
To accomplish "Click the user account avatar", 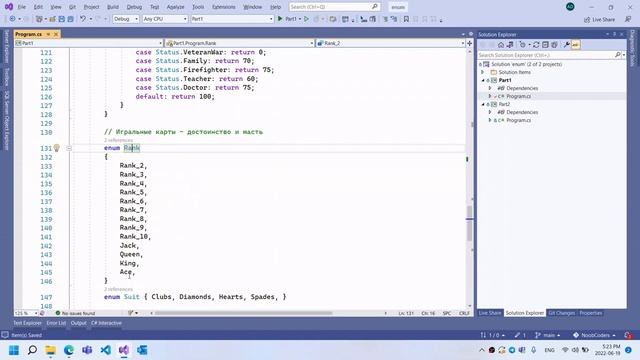I will (x=570, y=7).
